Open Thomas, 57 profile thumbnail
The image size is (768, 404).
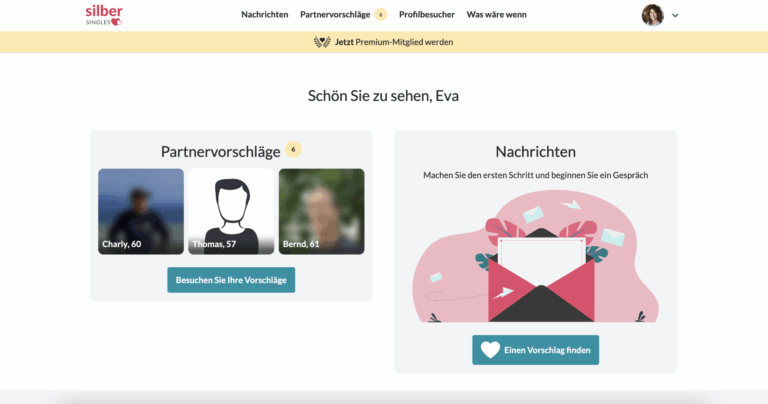[231, 212]
